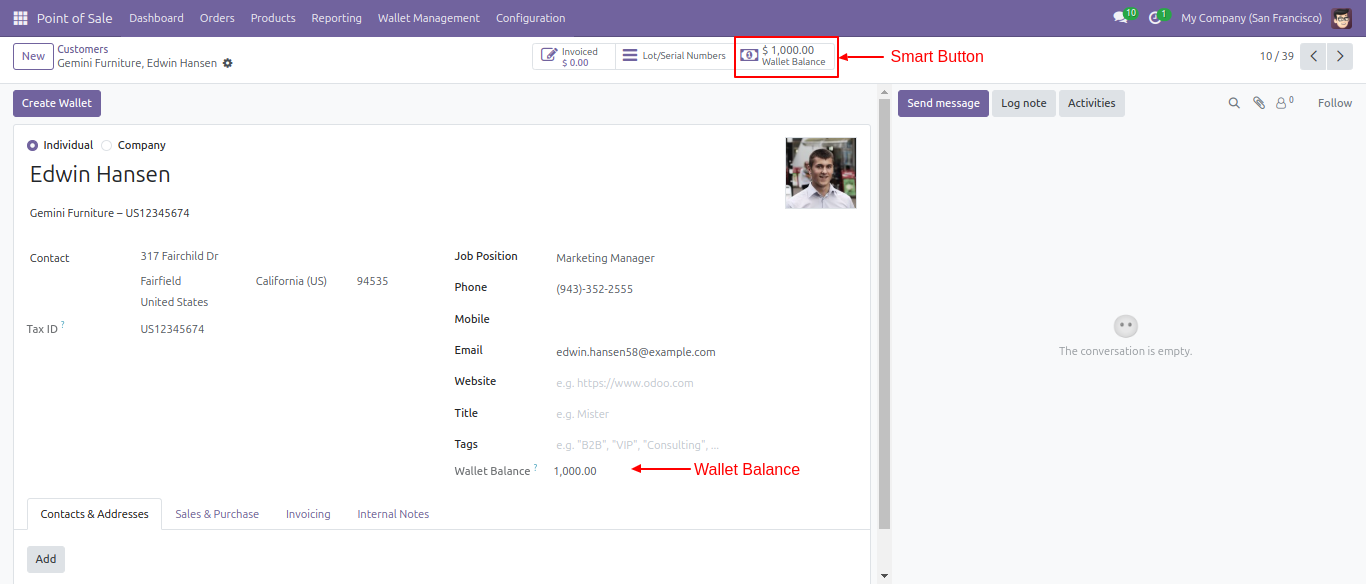The height and width of the screenshot is (584, 1366).
Task: Open the Configuration menu
Action: pyautogui.click(x=530, y=18)
